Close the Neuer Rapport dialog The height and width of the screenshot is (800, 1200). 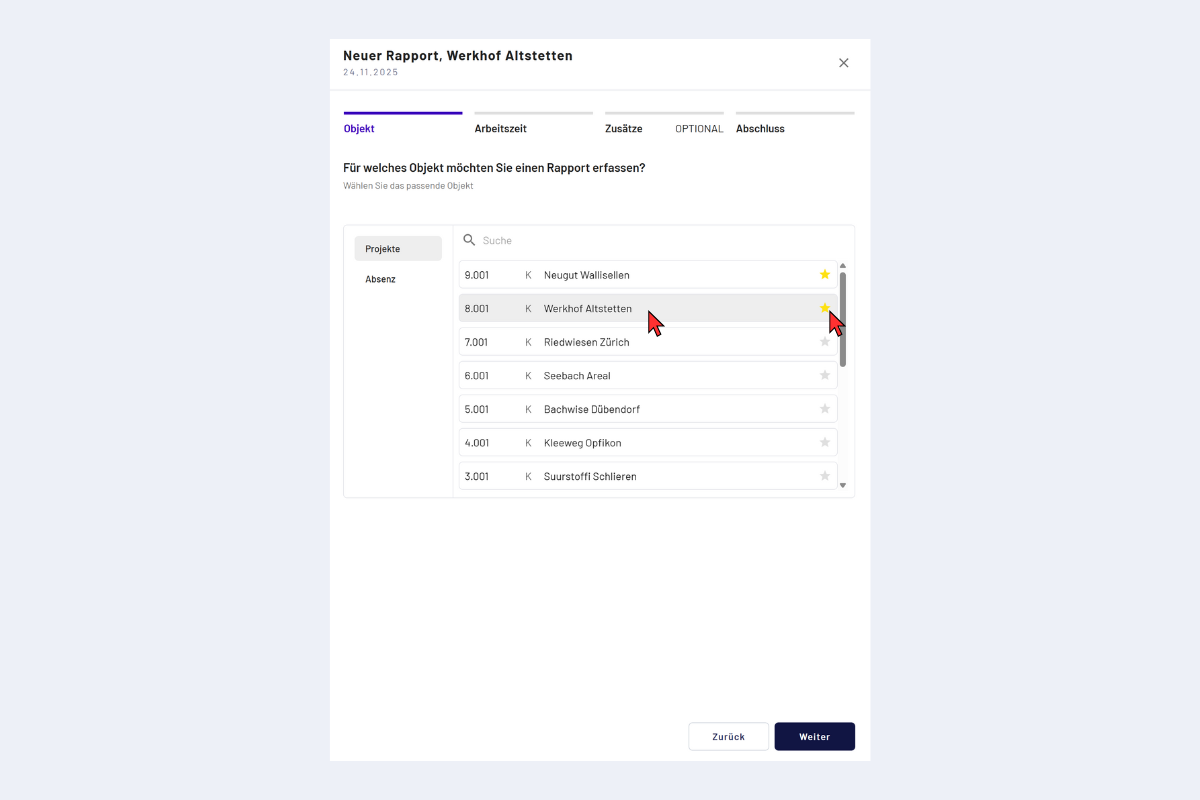click(x=843, y=63)
